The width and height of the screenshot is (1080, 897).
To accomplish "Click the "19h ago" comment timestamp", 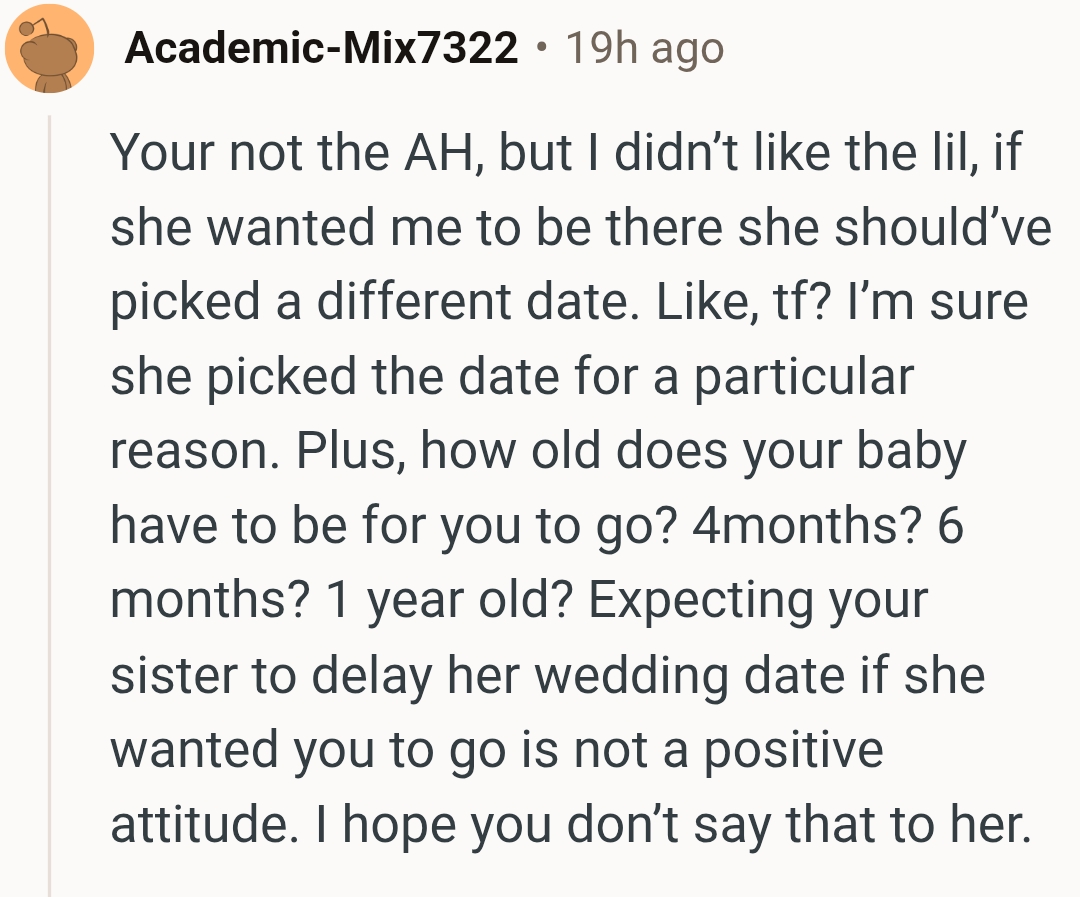I will pyautogui.click(x=644, y=48).
